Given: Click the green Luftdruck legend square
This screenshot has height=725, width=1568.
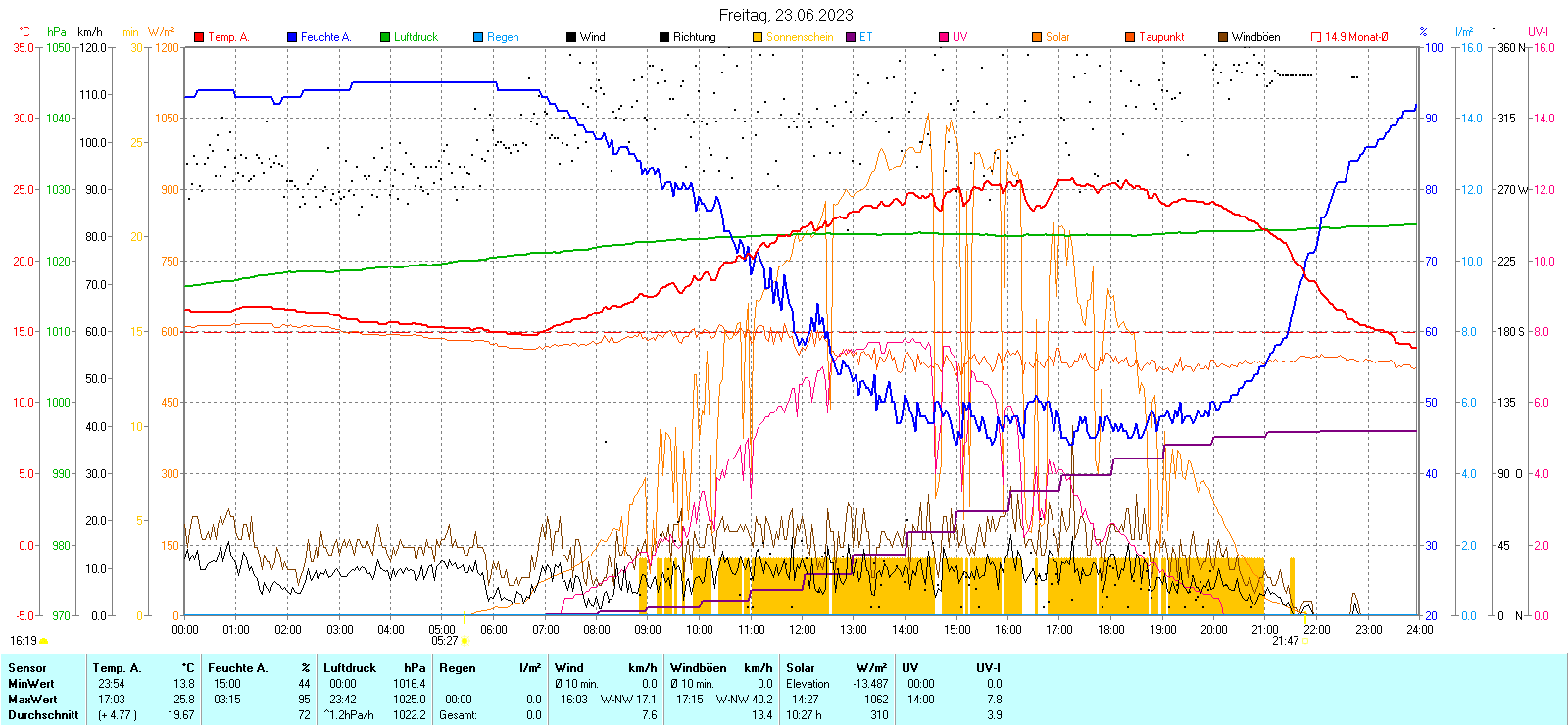Looking at the screenshot, I should [385, 37].
